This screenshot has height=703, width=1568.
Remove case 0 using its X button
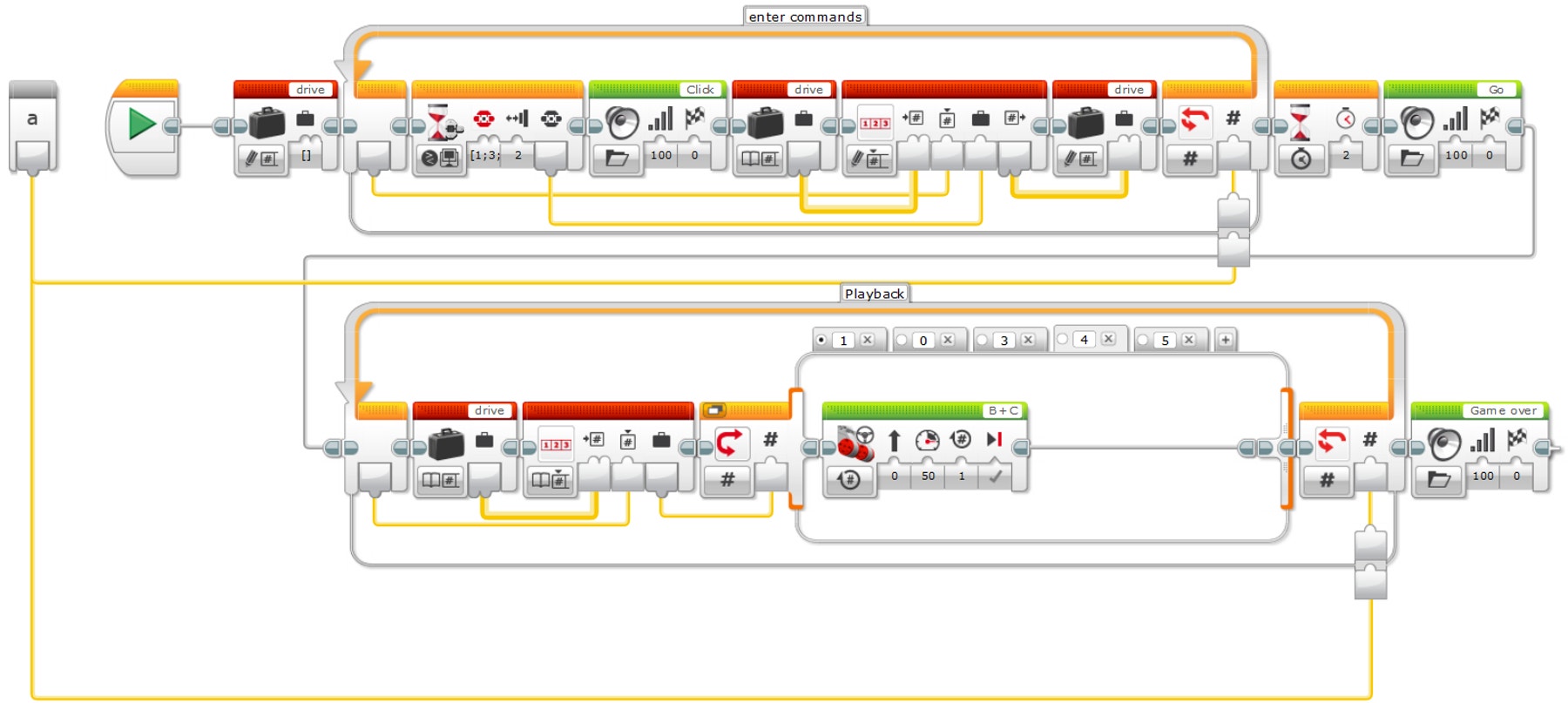click(x=948, y=340)
